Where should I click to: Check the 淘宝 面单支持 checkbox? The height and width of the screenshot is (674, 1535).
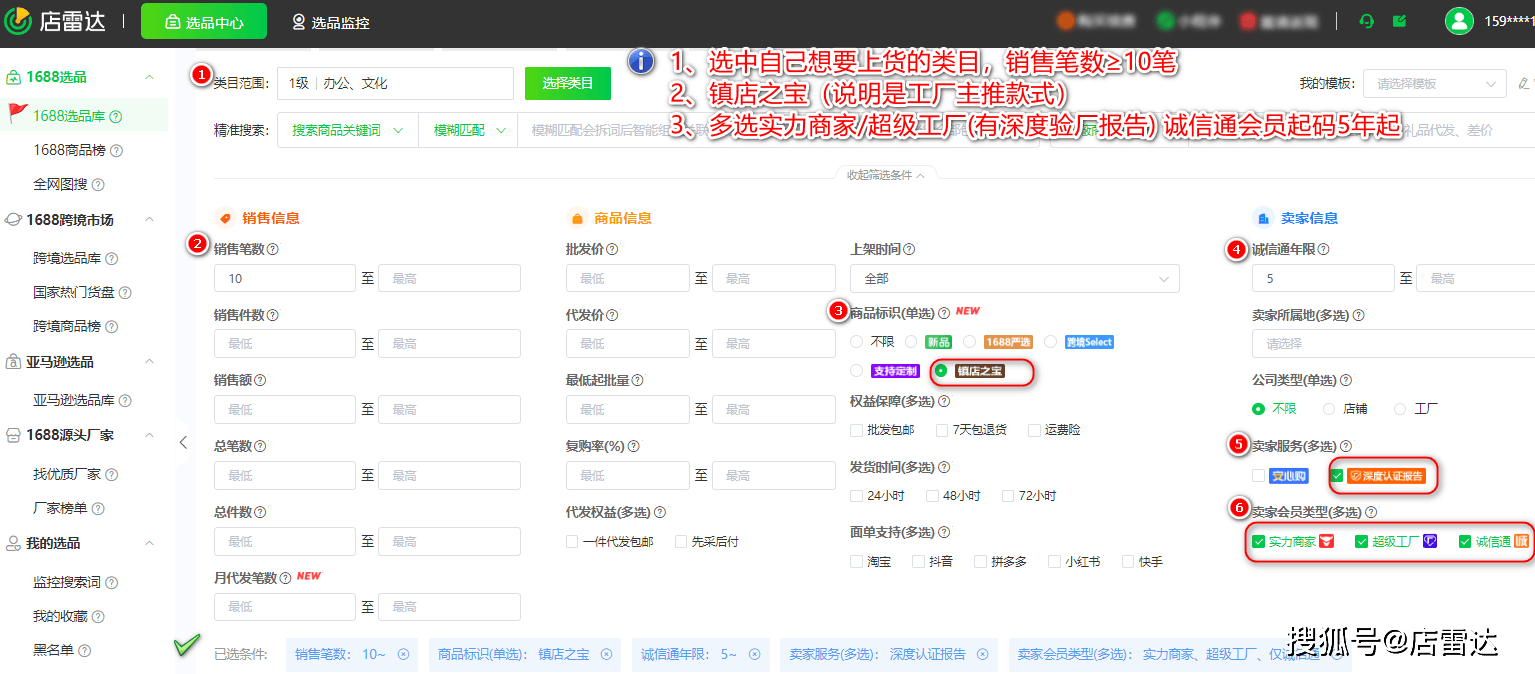[x=856, y=562]
